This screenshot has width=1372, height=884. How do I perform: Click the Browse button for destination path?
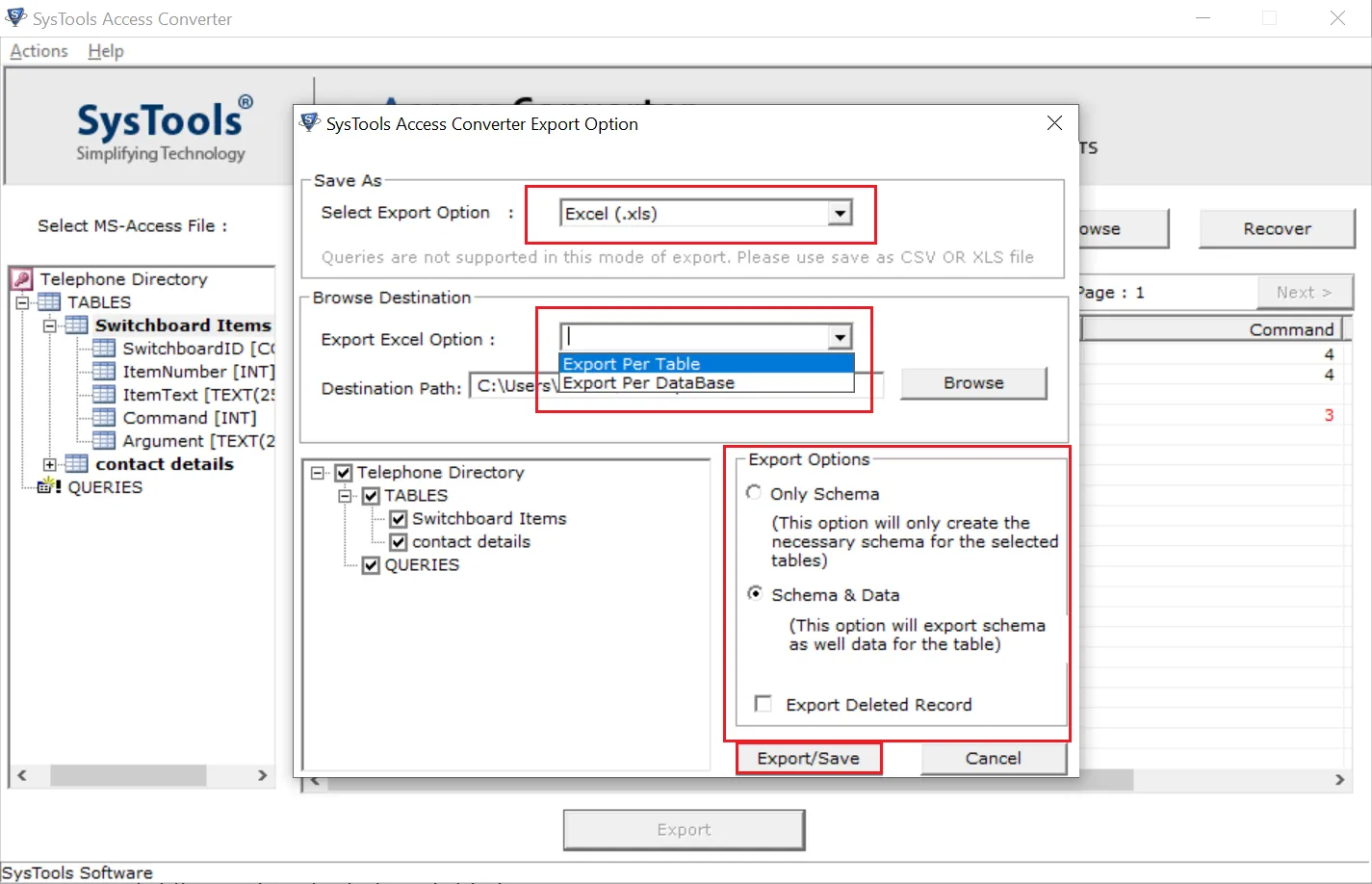pyautogui.click(x=973, y=382)
